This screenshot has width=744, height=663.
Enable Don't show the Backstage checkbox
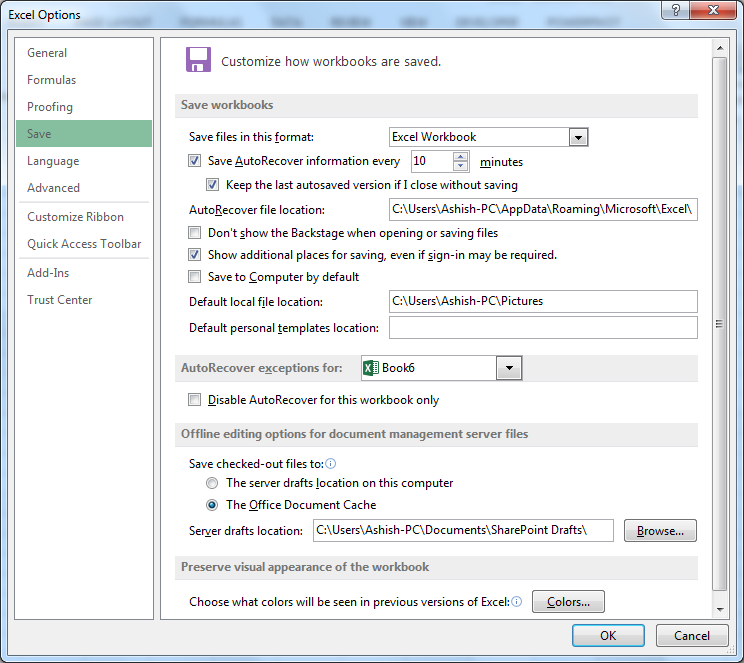click(x=195, y=233)
